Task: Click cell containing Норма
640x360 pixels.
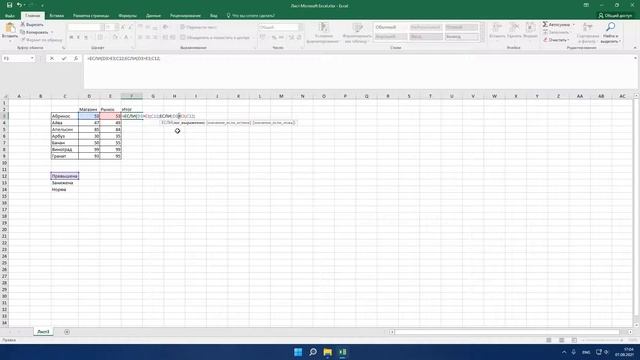Action: tap(64, 189)
